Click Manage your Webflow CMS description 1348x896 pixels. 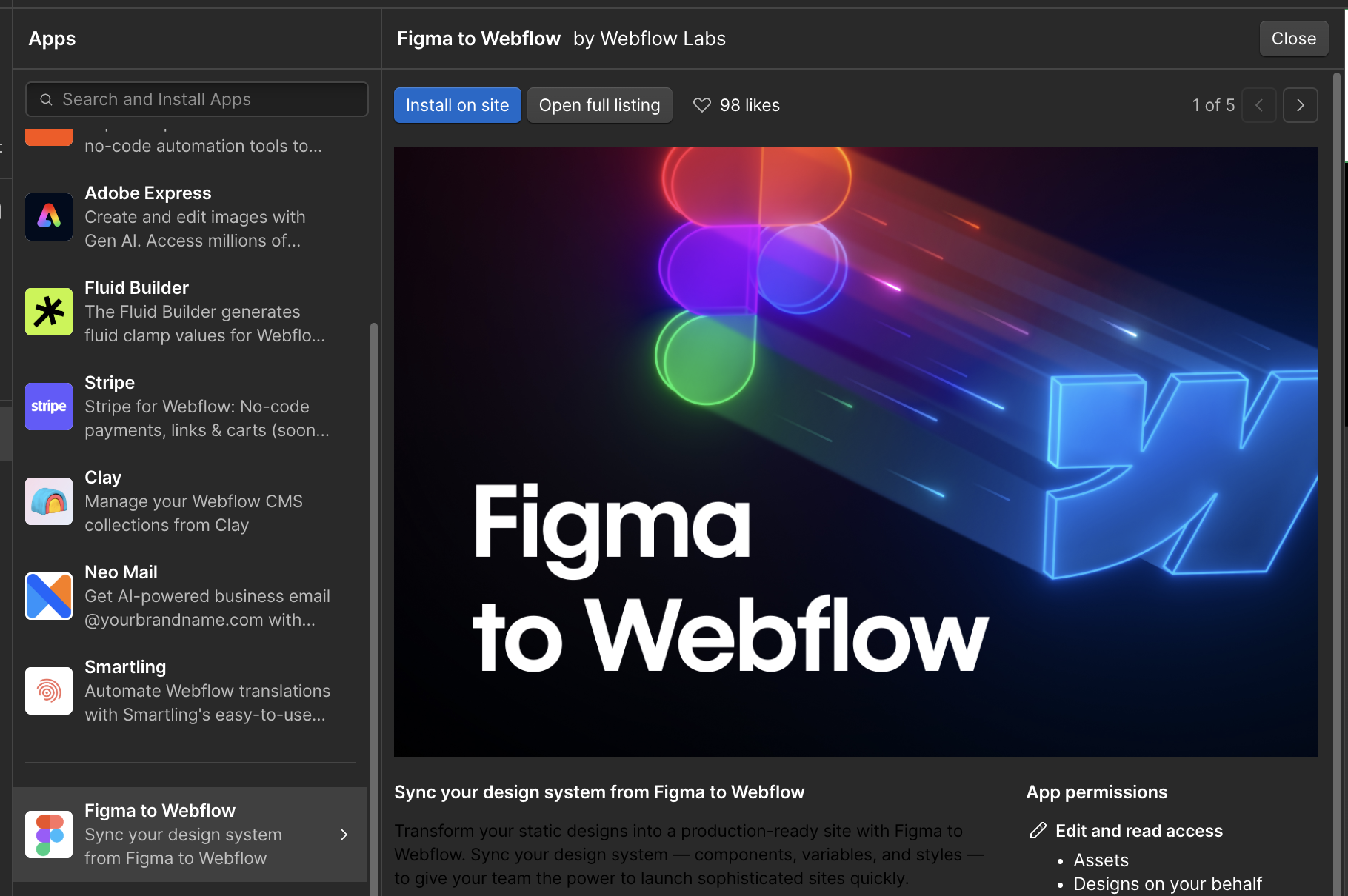193,513
